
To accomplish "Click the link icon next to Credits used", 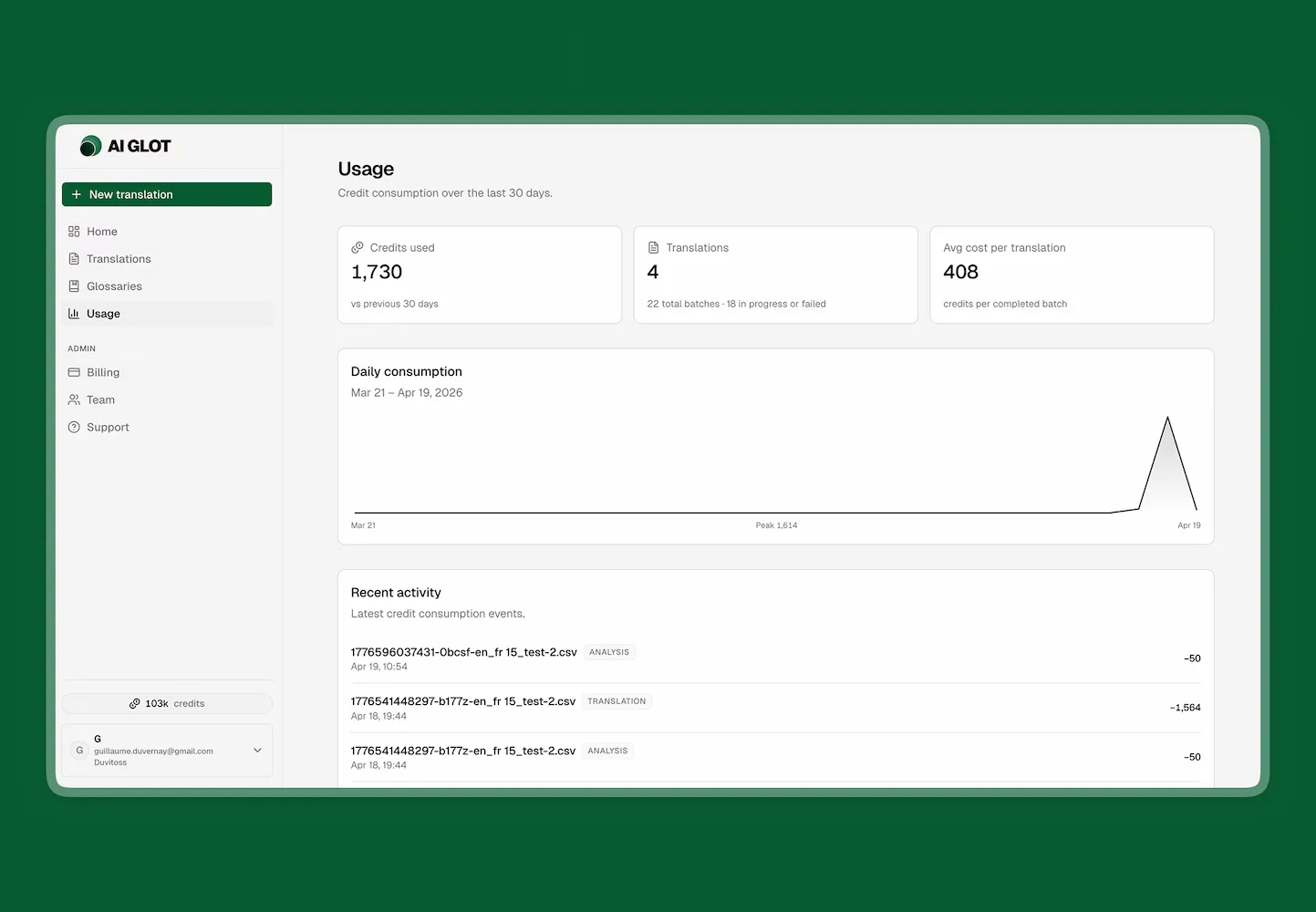I will (x=357, y=247).
